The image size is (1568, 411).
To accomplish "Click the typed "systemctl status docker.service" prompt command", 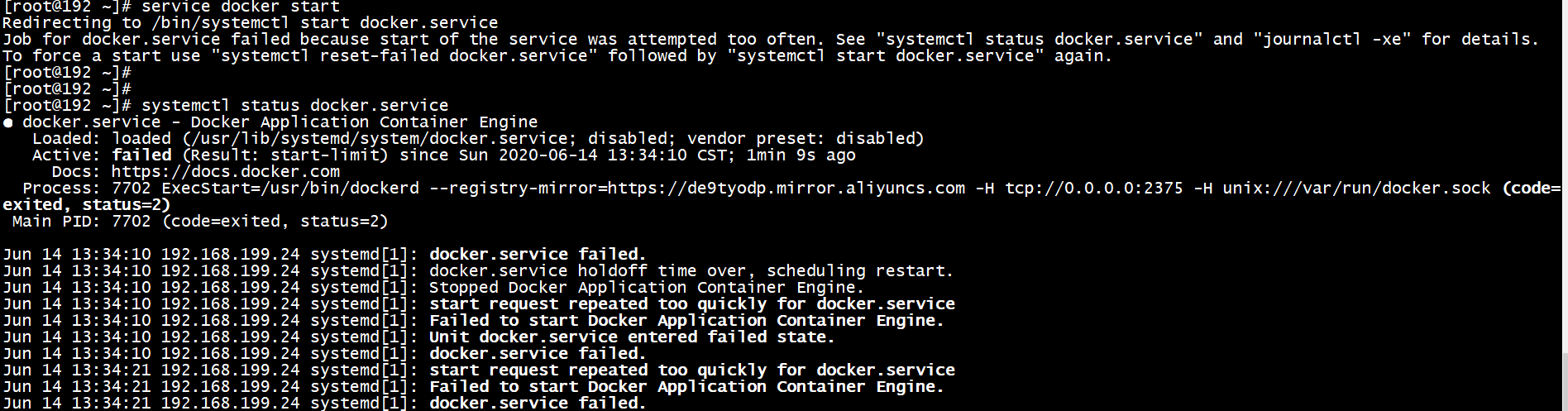I will 294,106.
